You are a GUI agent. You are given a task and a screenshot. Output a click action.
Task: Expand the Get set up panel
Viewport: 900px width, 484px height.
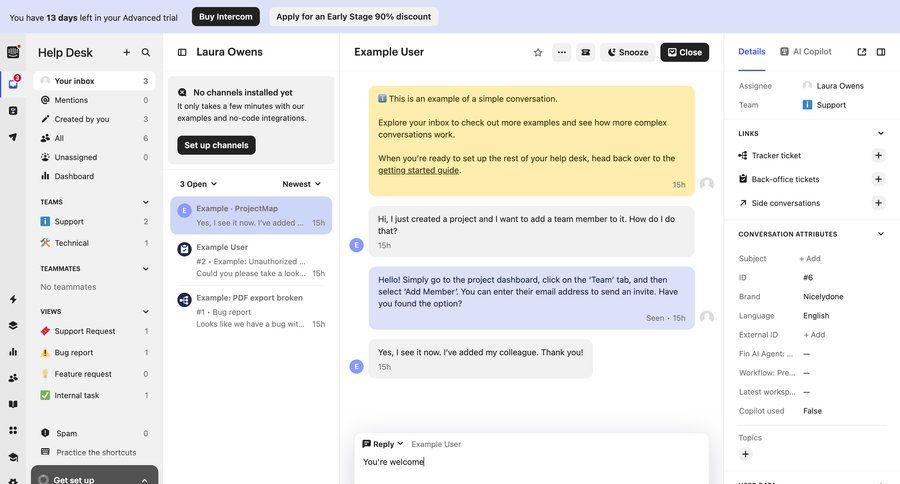tap(95, 477)
